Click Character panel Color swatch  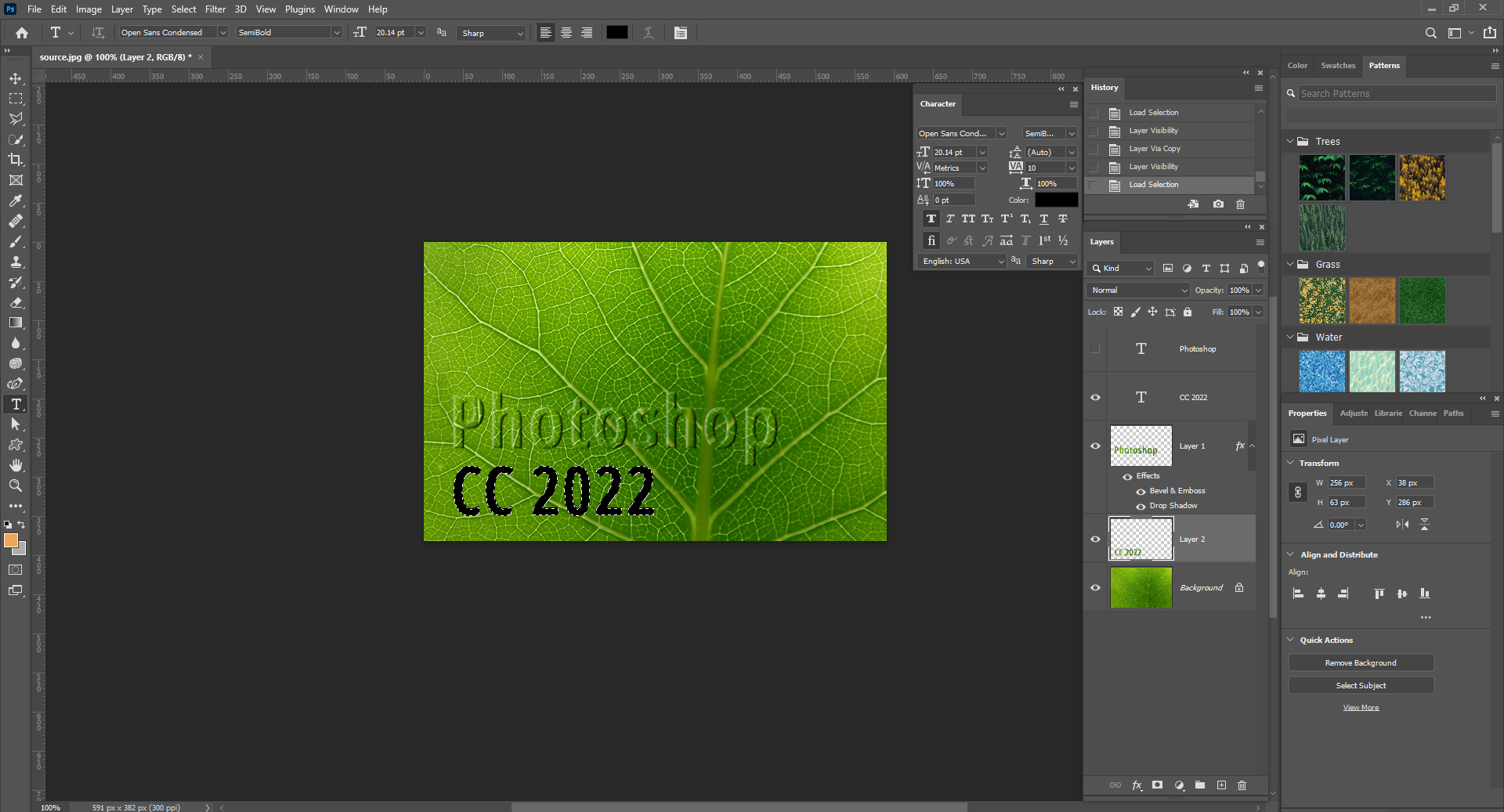[x=1056, y=200]
